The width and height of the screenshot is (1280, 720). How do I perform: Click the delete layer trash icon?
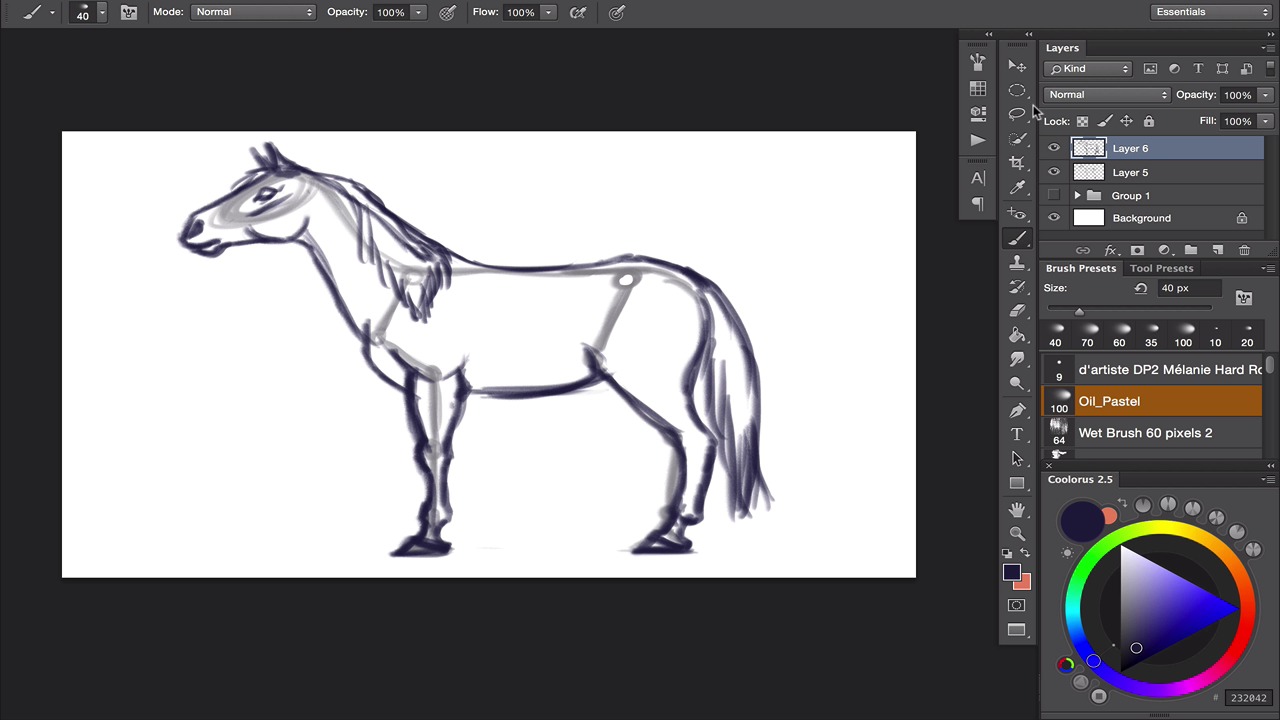[1244, 250]
